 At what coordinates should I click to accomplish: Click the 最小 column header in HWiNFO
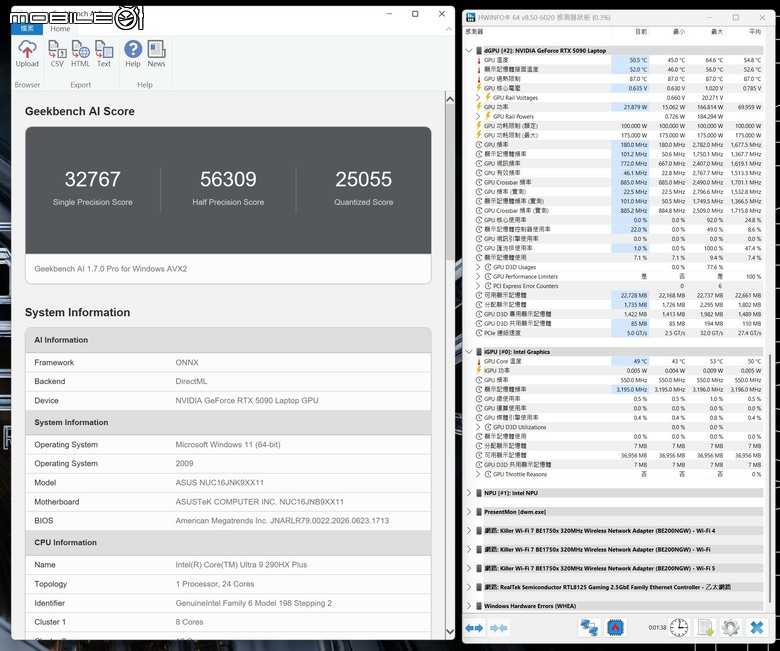679,31
